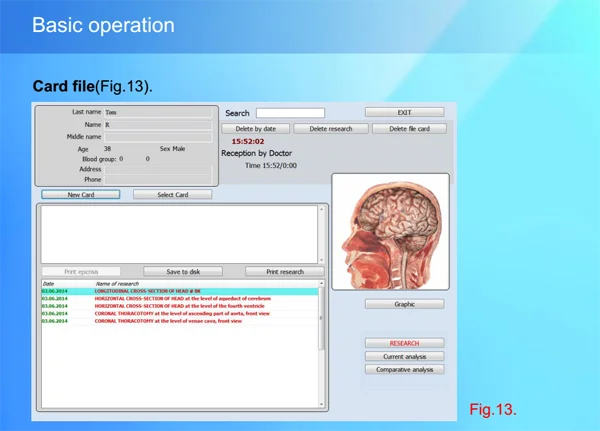The width and height of the screenshot is (600, 431).
Task: Click the Age value 38
Action: pos(108,149)
